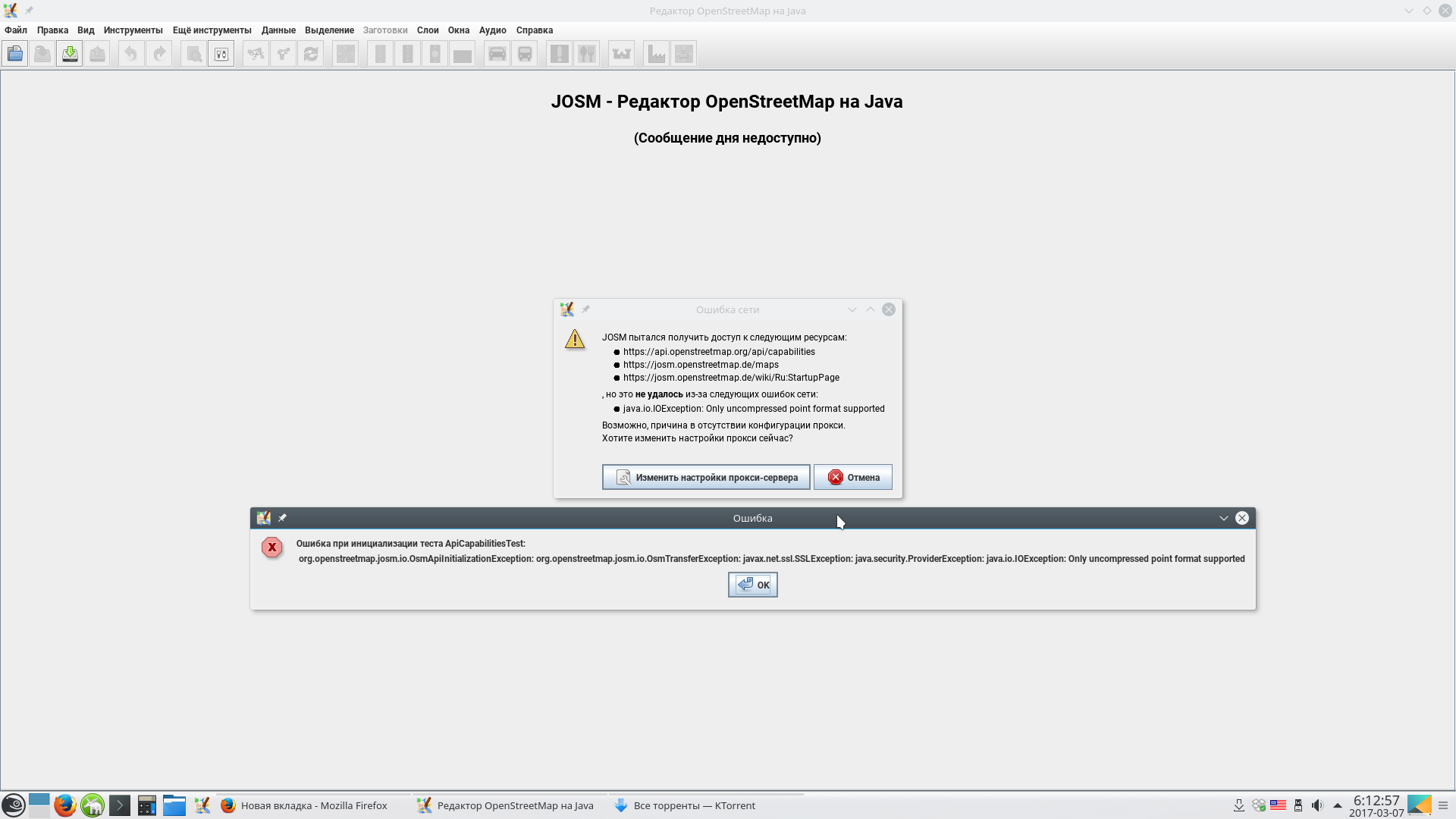Click the Search magnifier toolbar icon

194,54
